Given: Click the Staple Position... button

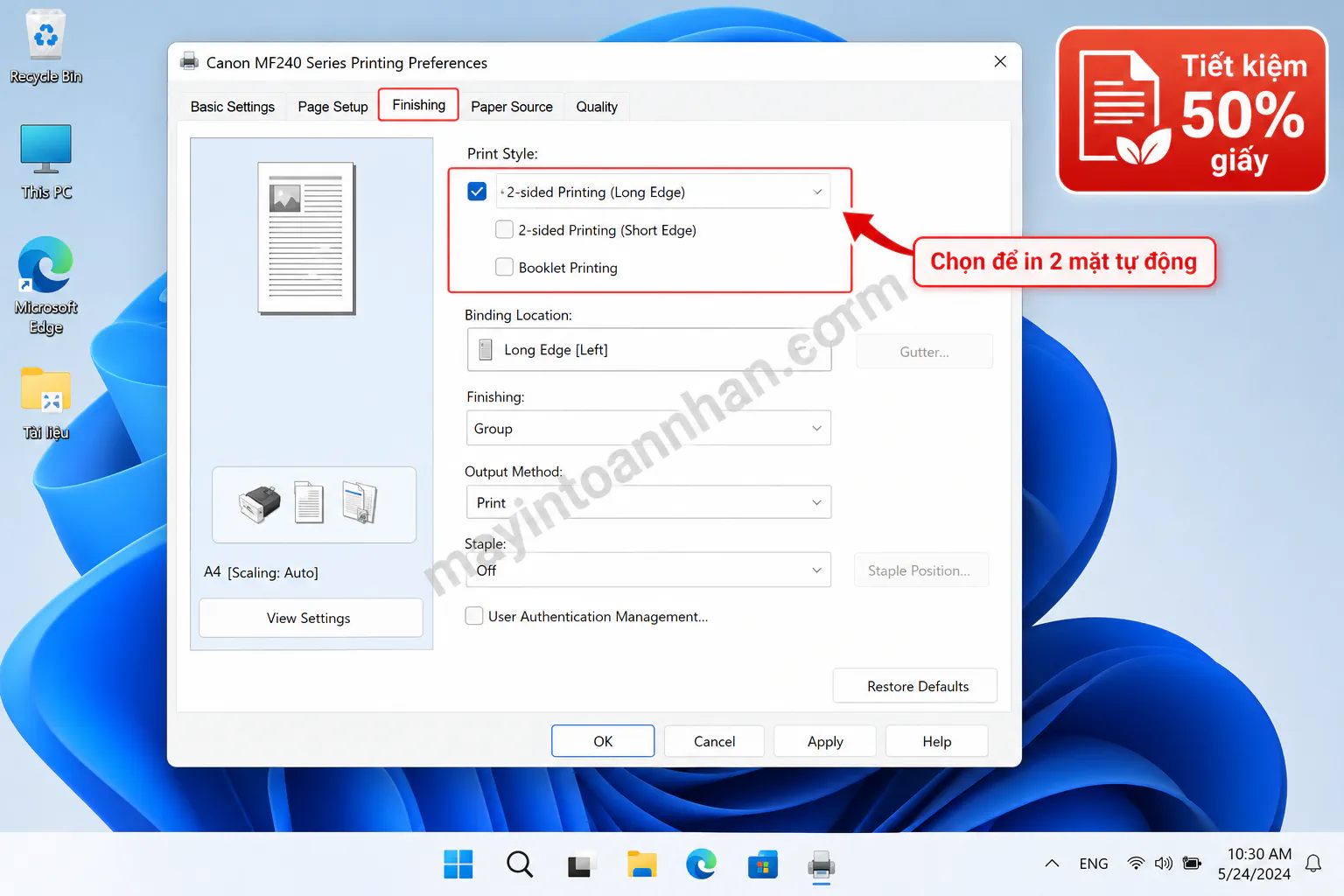Looking at the screenshot, I should tap(920, 570).
